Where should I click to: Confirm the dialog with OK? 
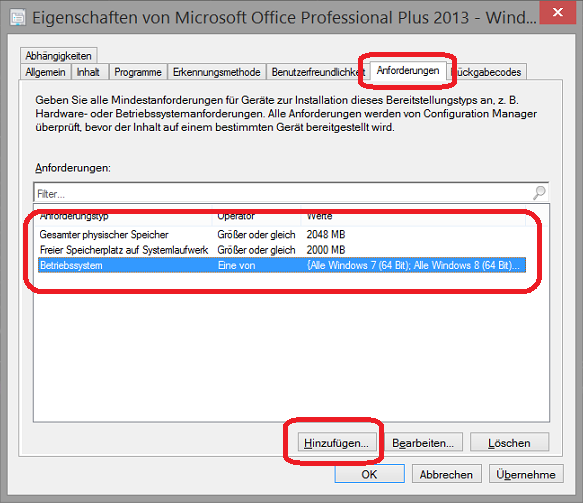(370, 474)
